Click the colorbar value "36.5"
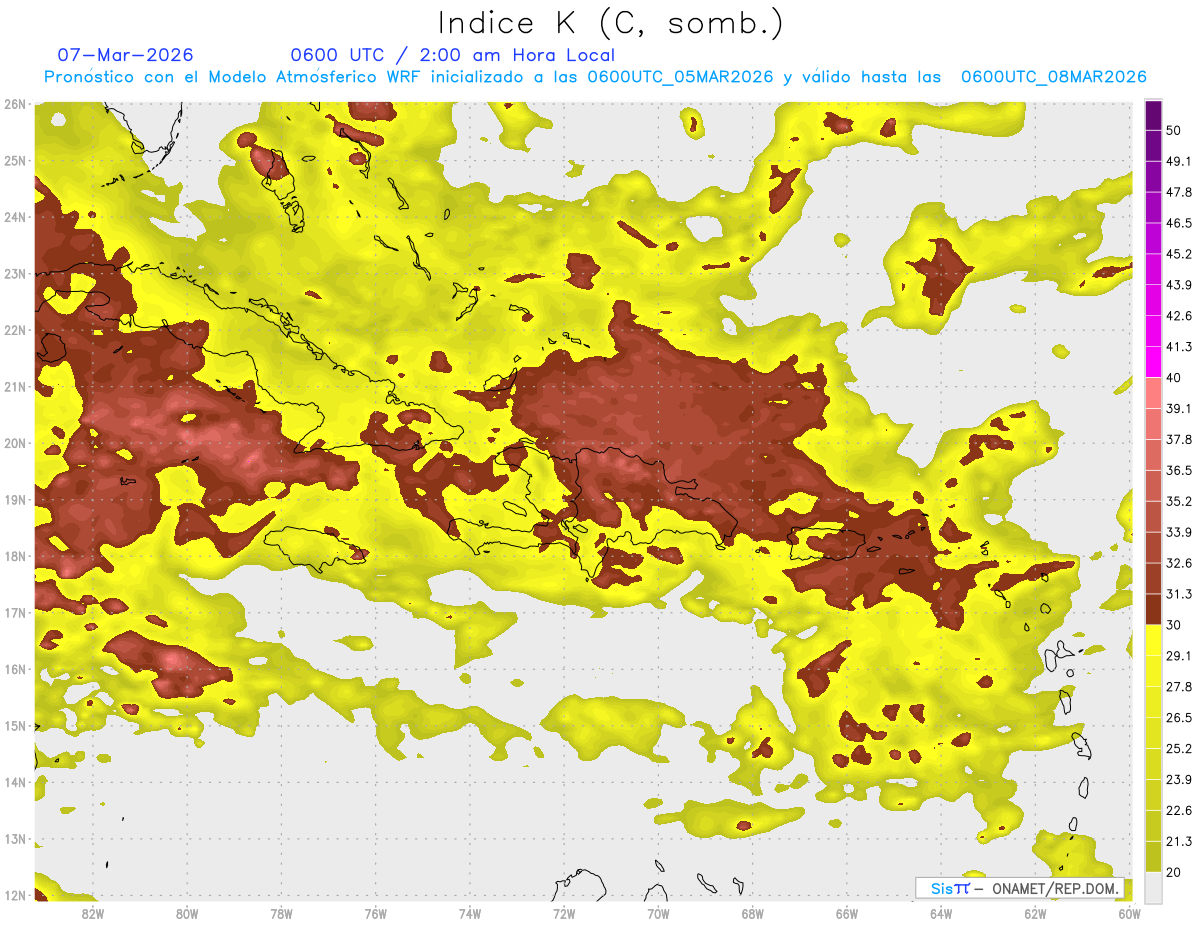Image resolution: width=1200 pixels, height=927 pixels. (x=1179, y=470)
